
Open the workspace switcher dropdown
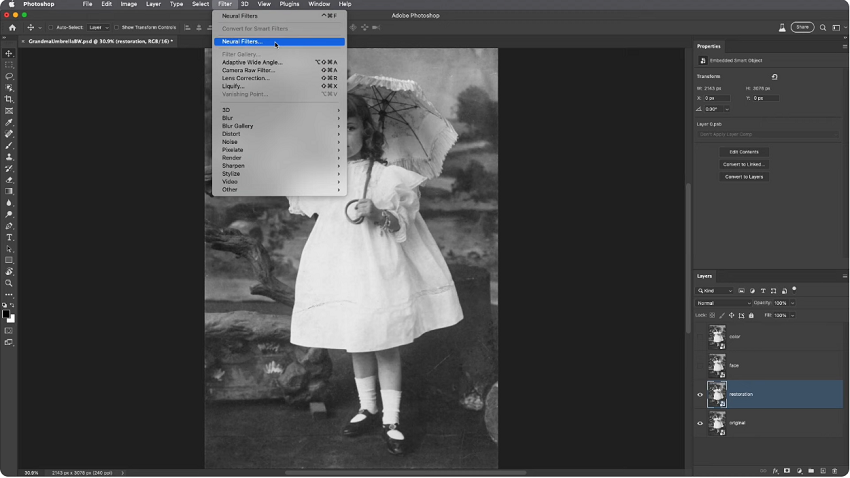point(838,28)
